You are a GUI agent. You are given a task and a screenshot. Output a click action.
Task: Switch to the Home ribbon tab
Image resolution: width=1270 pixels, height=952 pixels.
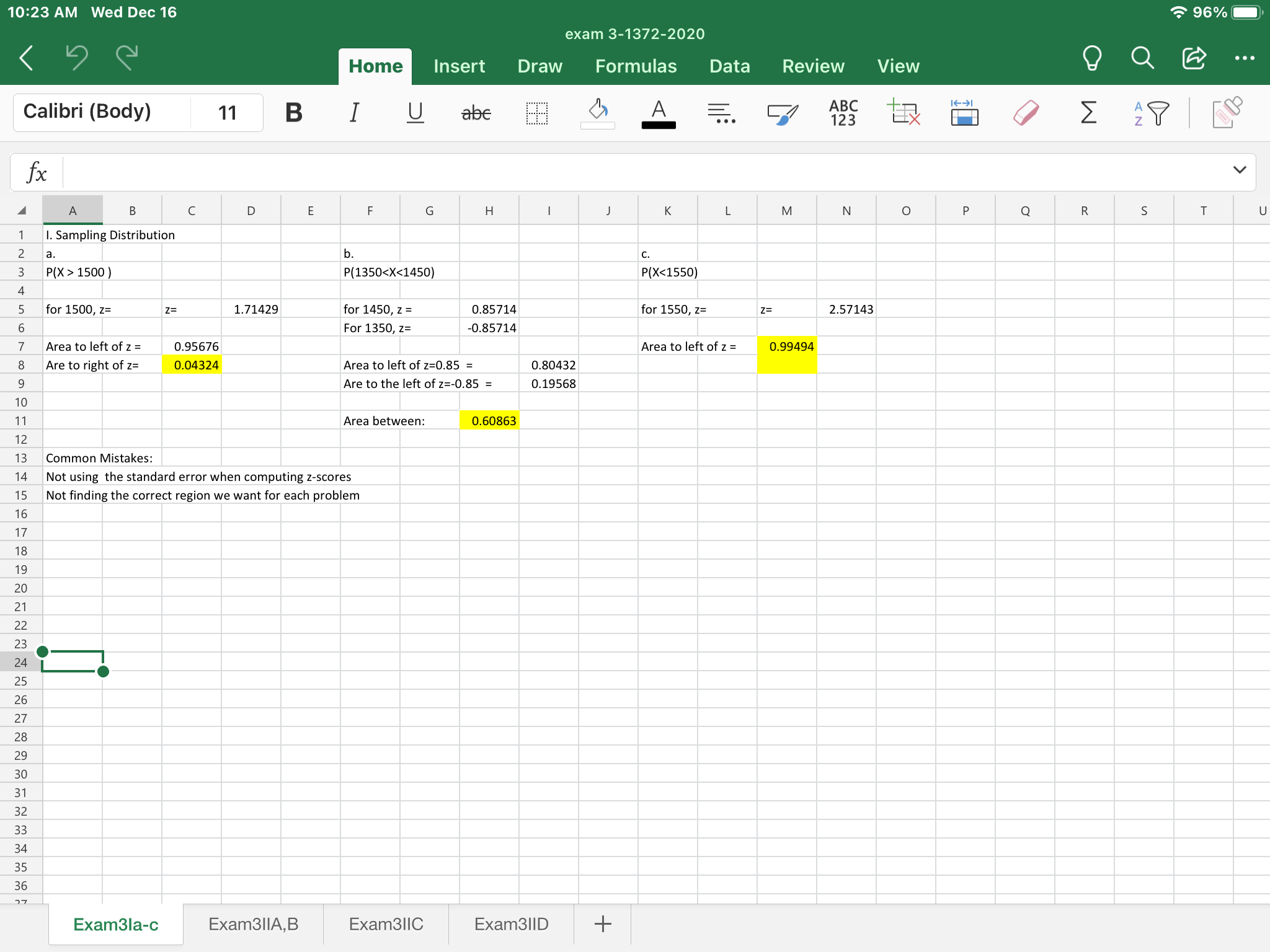[x=375, y=66]
